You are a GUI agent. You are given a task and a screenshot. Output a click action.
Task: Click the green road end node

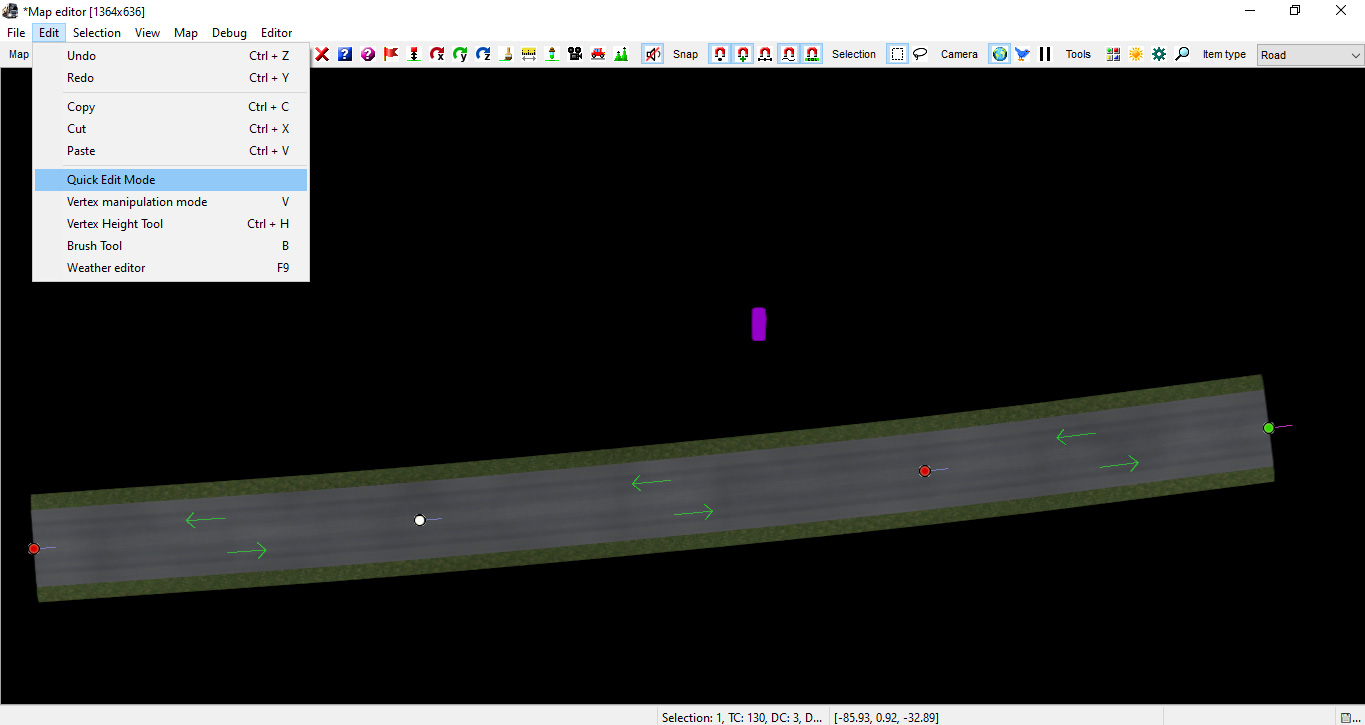click(x=1269, y=428)
